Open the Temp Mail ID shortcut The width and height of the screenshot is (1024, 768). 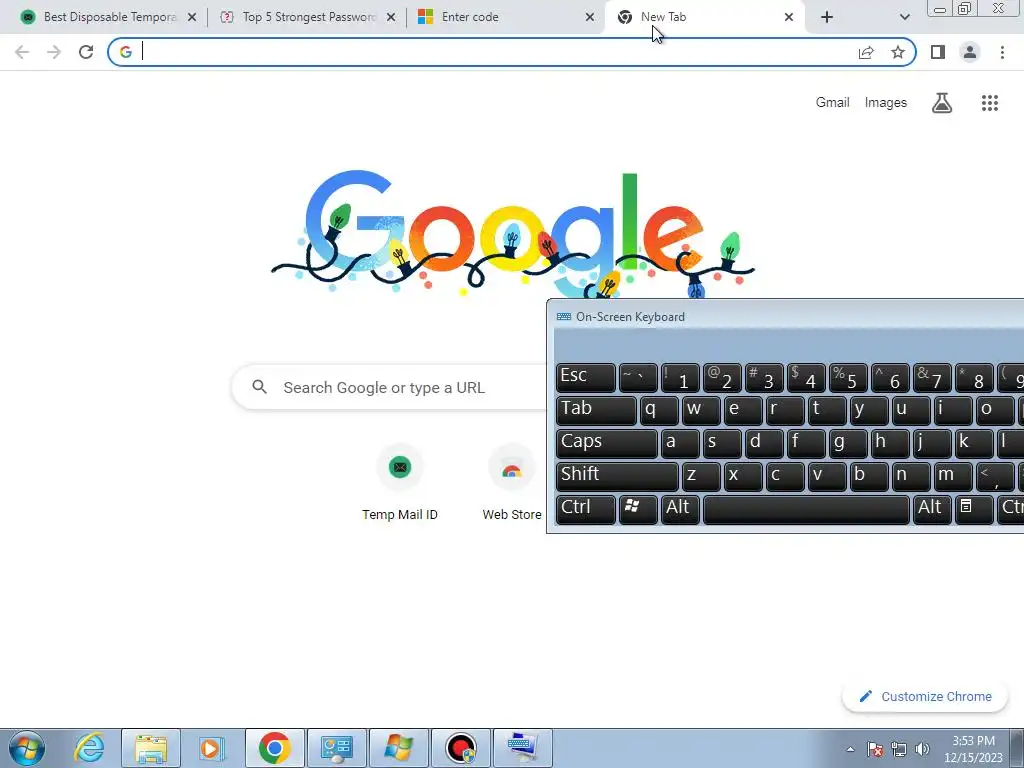400,483
